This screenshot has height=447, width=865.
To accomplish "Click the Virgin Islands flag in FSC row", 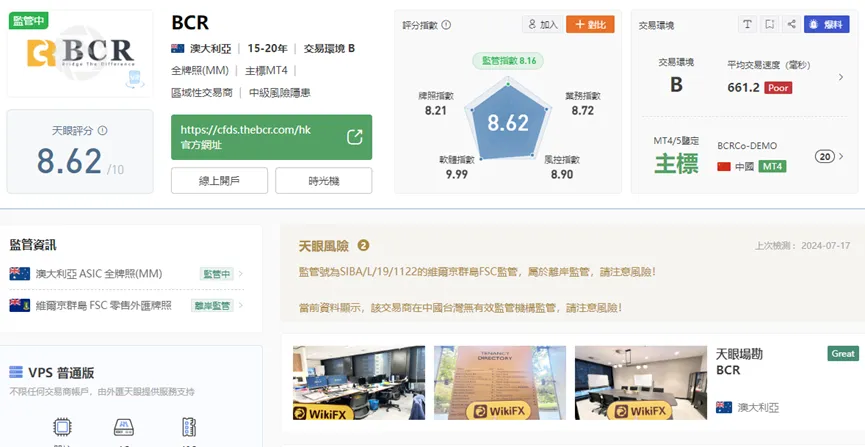I will (19, 305).
